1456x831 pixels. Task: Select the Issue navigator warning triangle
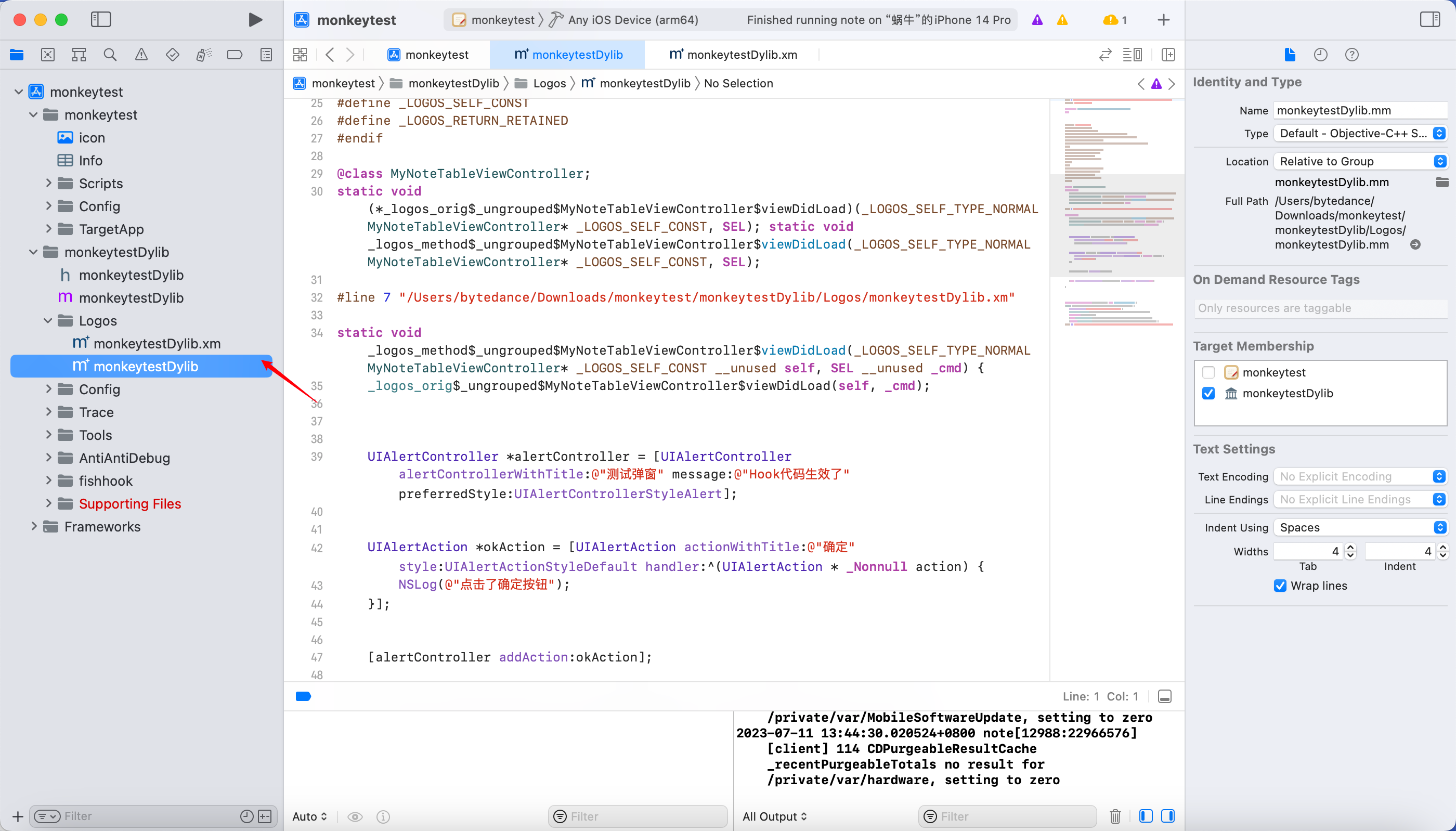point(141,54)
